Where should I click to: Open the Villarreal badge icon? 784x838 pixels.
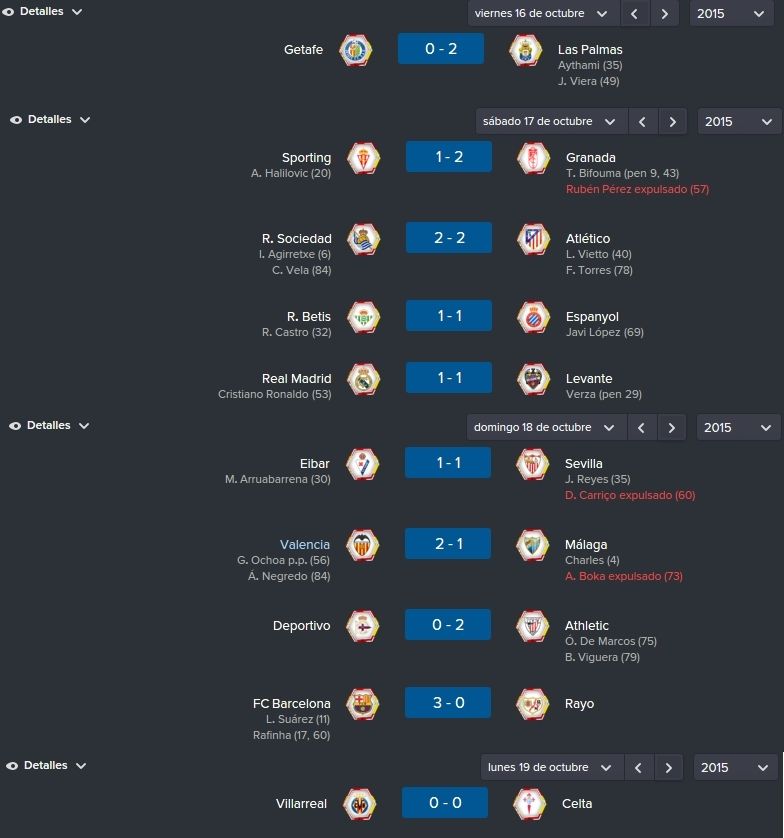[360, 804]
